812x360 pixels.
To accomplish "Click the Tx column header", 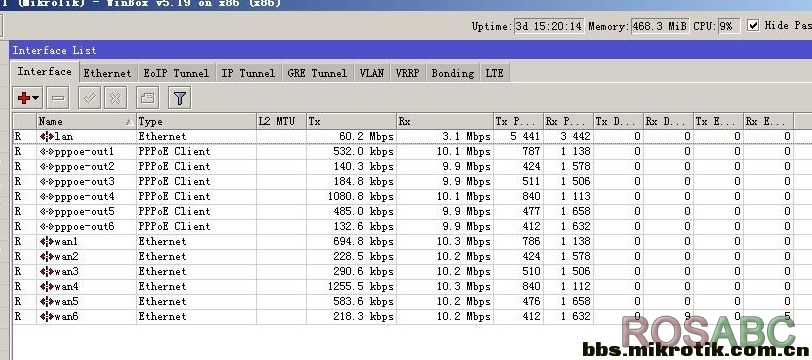I will tap(351, 122).
